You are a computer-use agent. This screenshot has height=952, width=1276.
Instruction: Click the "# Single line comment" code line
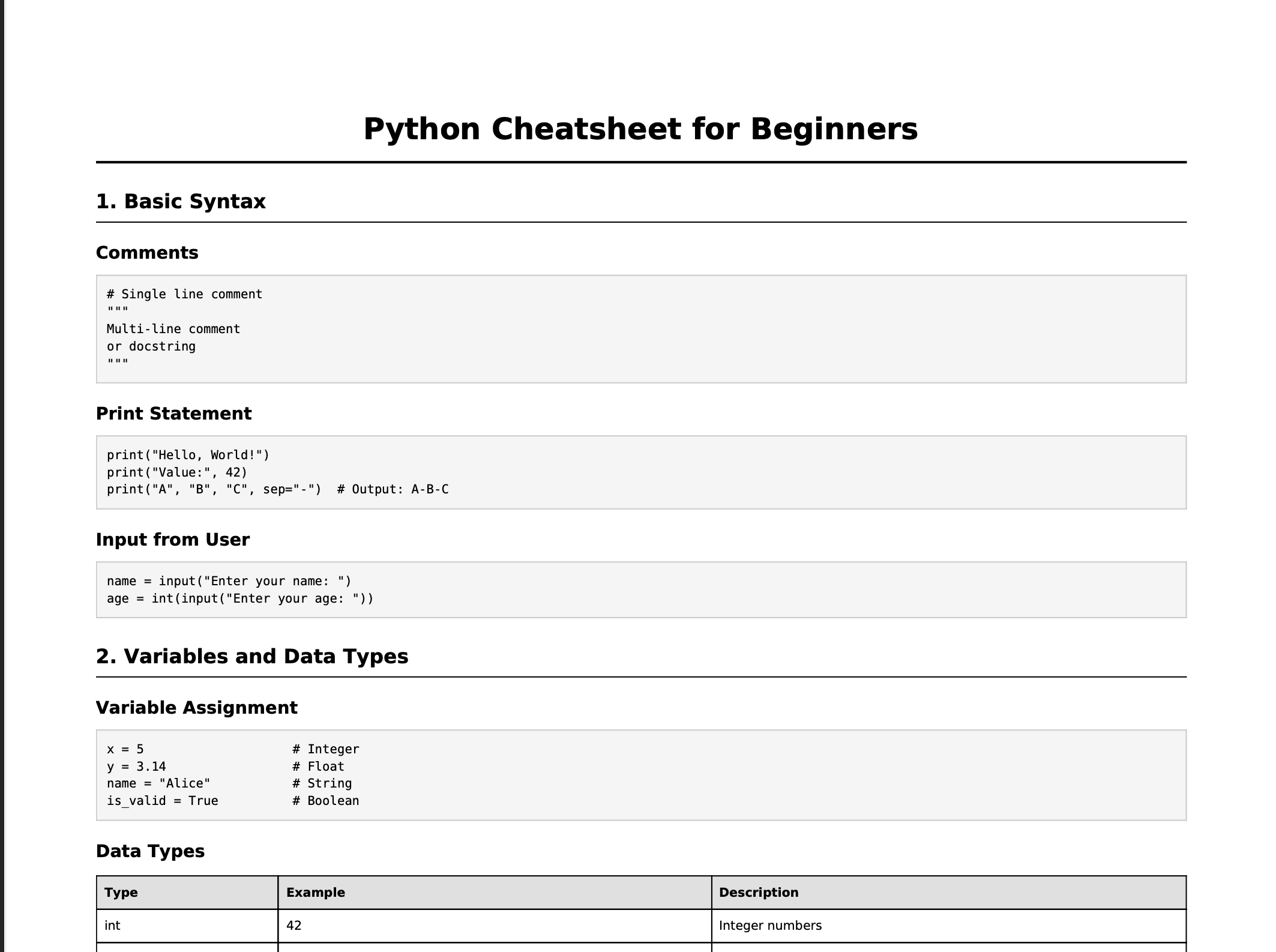tap(185, 294)
